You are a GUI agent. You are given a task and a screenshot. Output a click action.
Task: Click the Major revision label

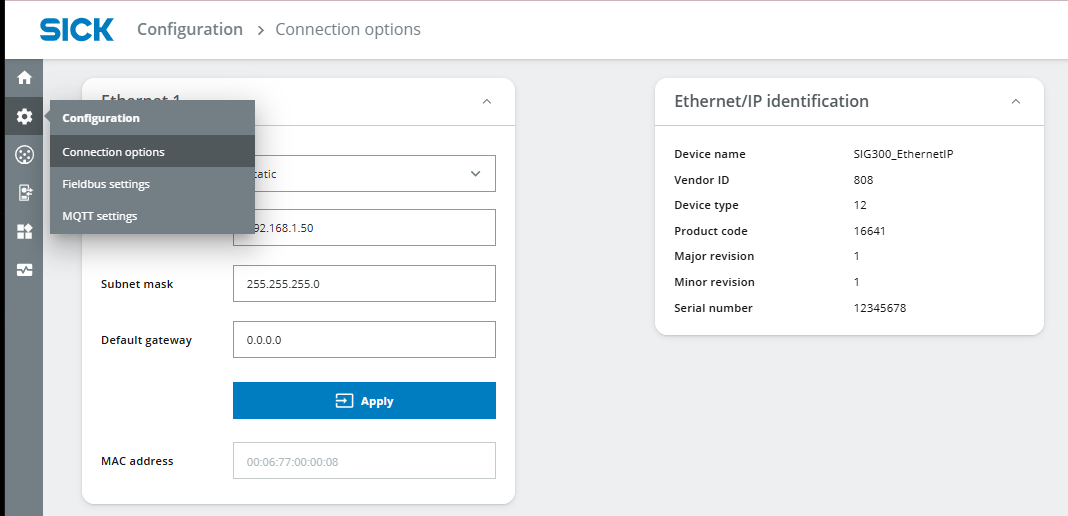click(714, 256)
